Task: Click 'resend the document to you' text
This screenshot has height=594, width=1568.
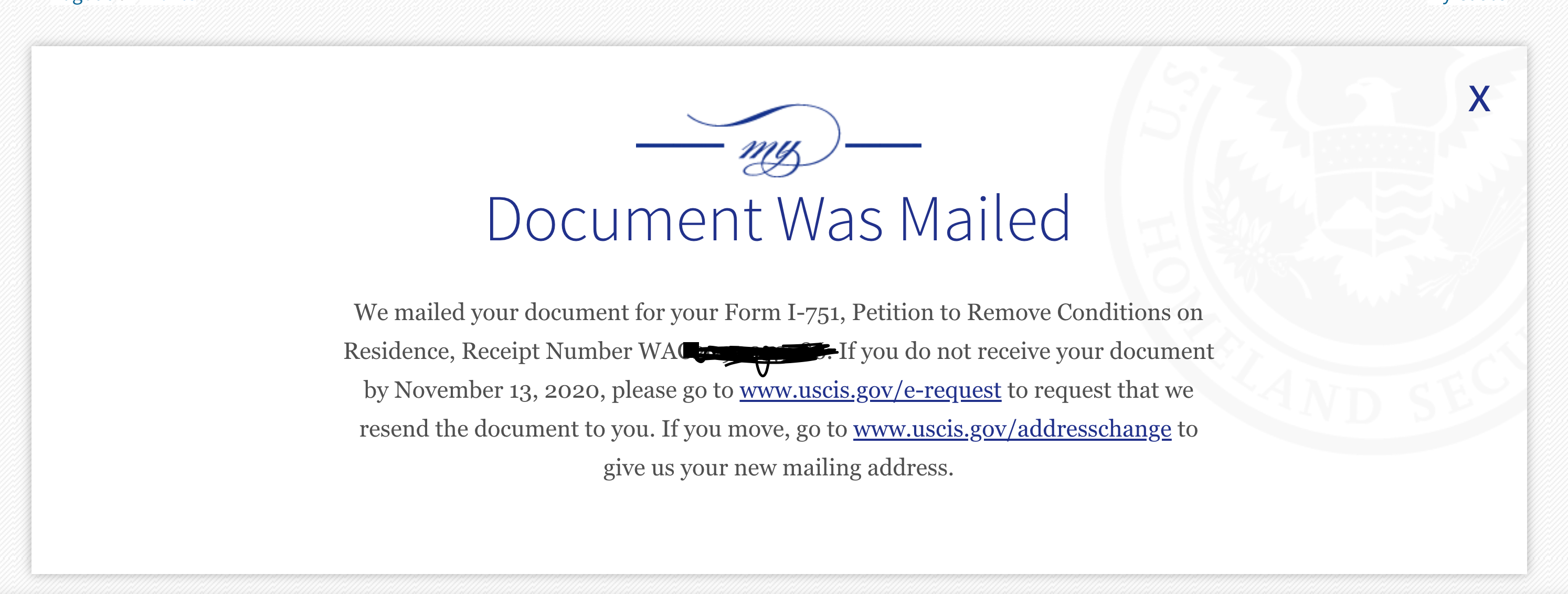Action: (x=506, y=429)
